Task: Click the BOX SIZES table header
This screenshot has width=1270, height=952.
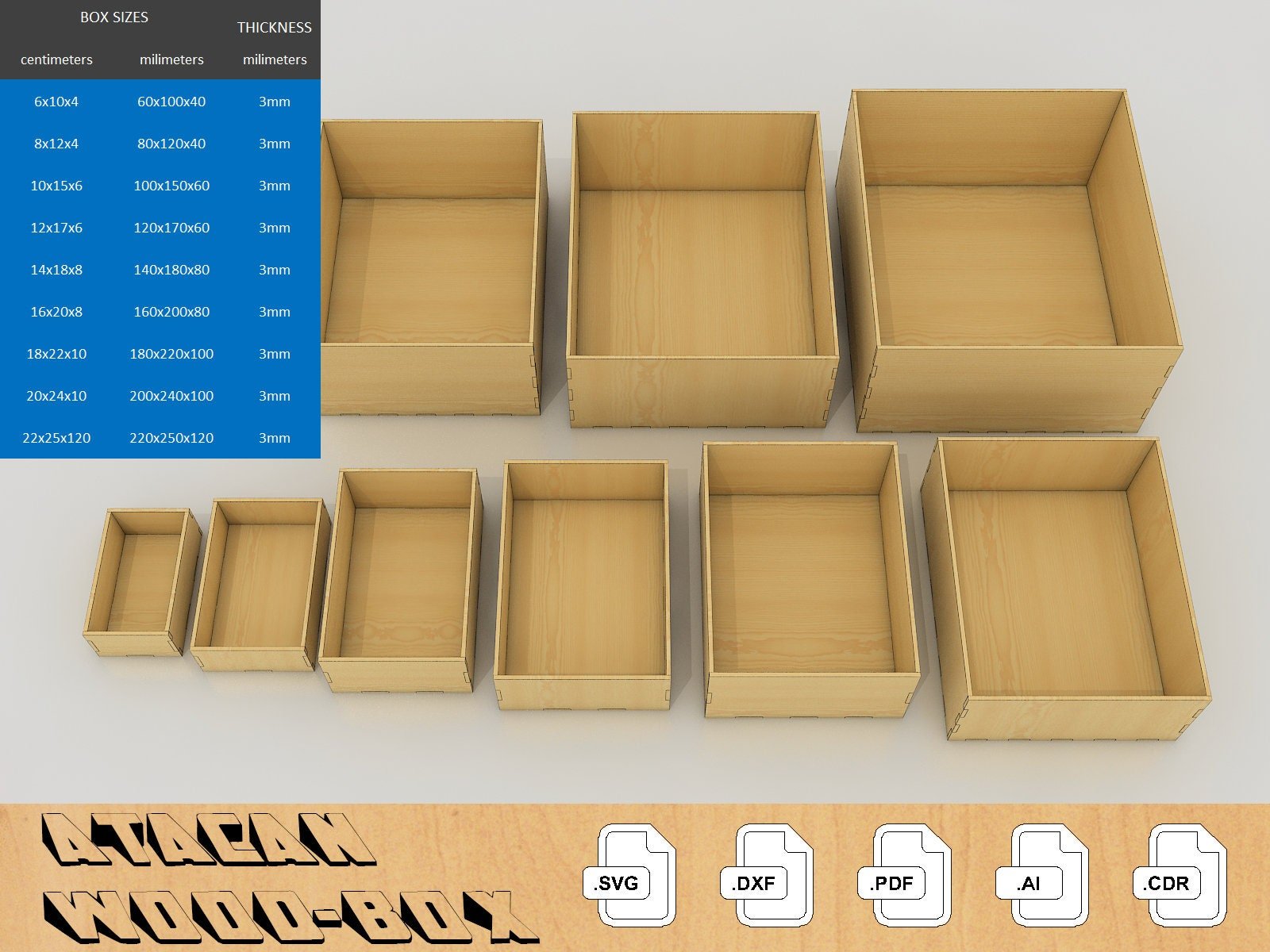Action: (x=114, y=17)
